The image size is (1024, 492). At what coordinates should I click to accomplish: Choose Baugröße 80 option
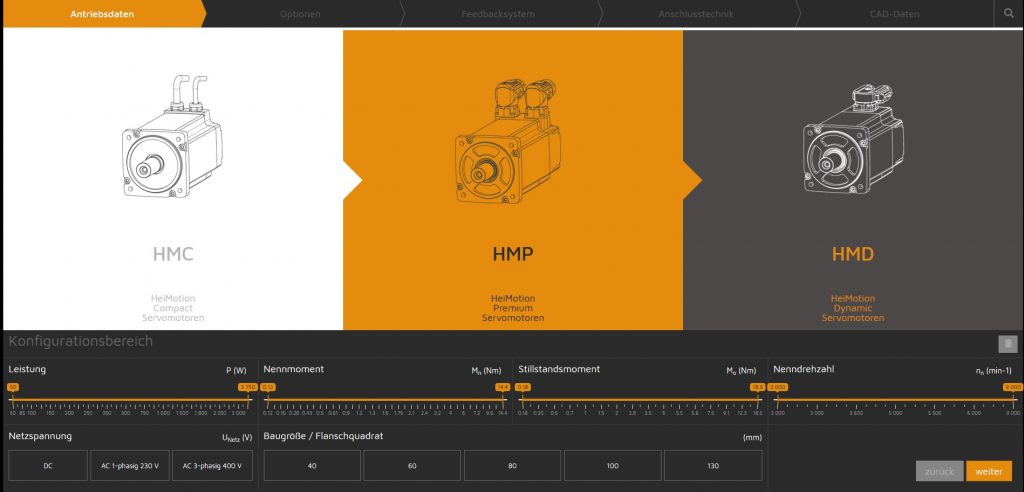point(512,465)
